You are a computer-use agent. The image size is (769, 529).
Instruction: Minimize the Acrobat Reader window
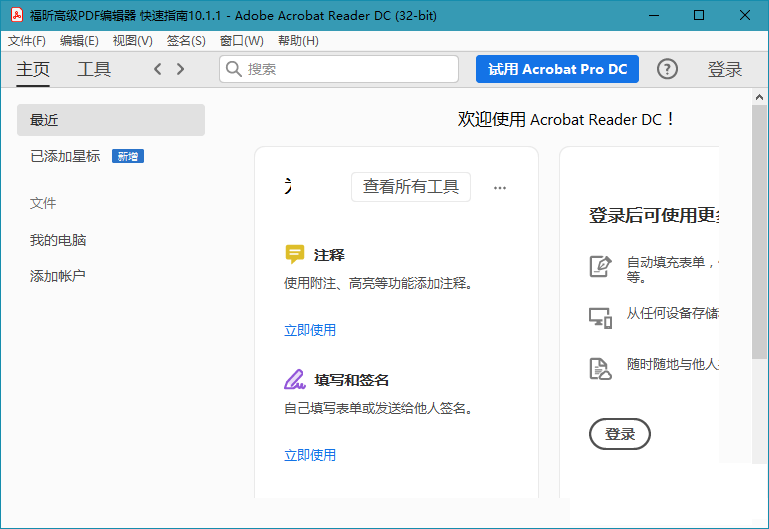(654, 15)
